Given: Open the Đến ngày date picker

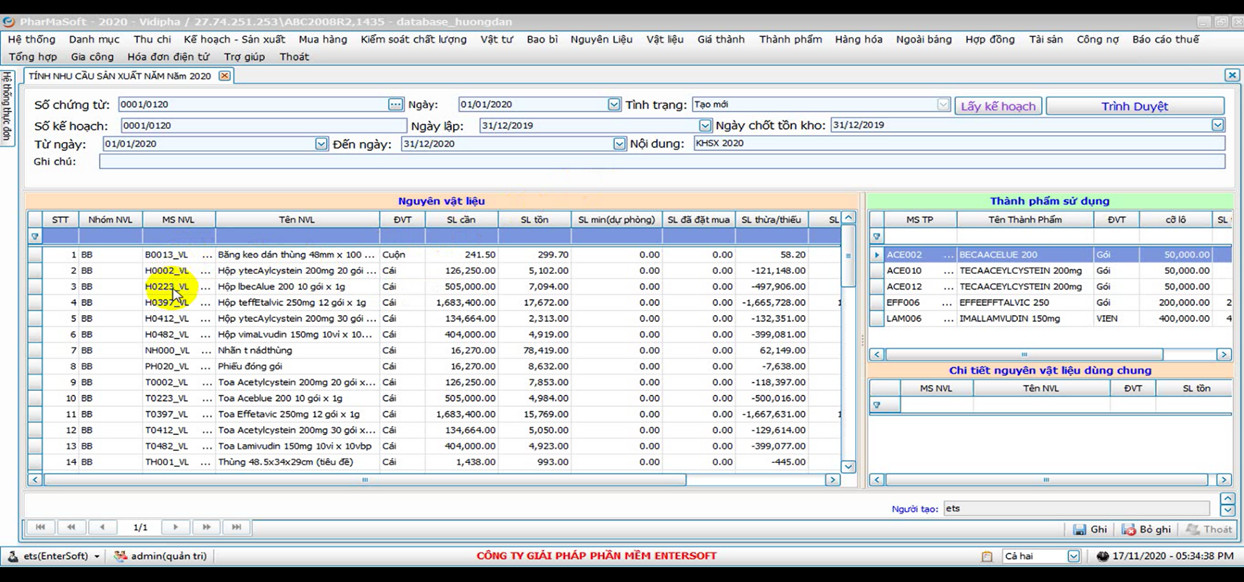Looking at the screenshot, I should [x=619, y=144].
